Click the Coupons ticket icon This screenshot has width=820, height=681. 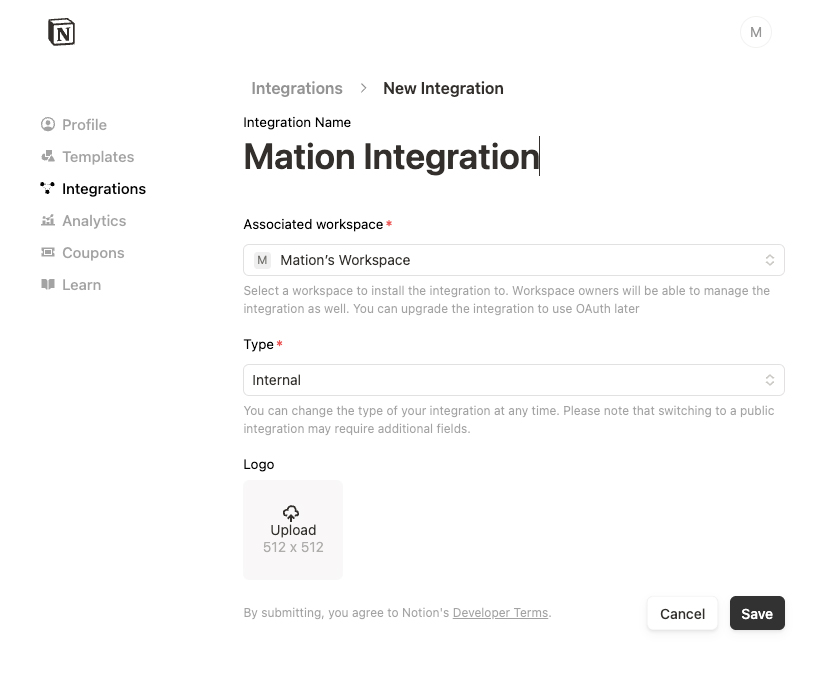coord(48,253)
